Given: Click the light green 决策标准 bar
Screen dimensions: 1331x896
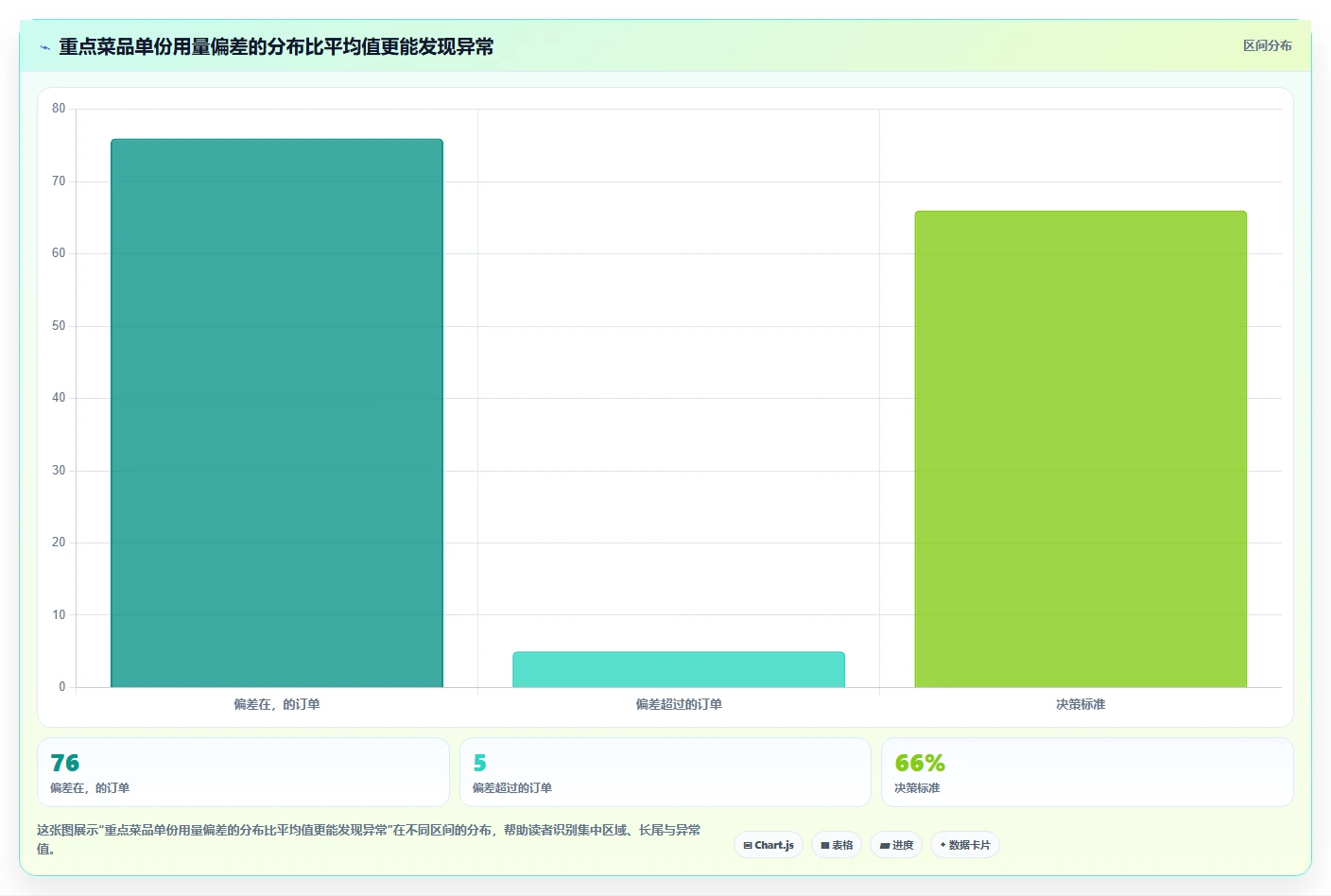Looking at the screenshot, I should [x=1080, y=449].
